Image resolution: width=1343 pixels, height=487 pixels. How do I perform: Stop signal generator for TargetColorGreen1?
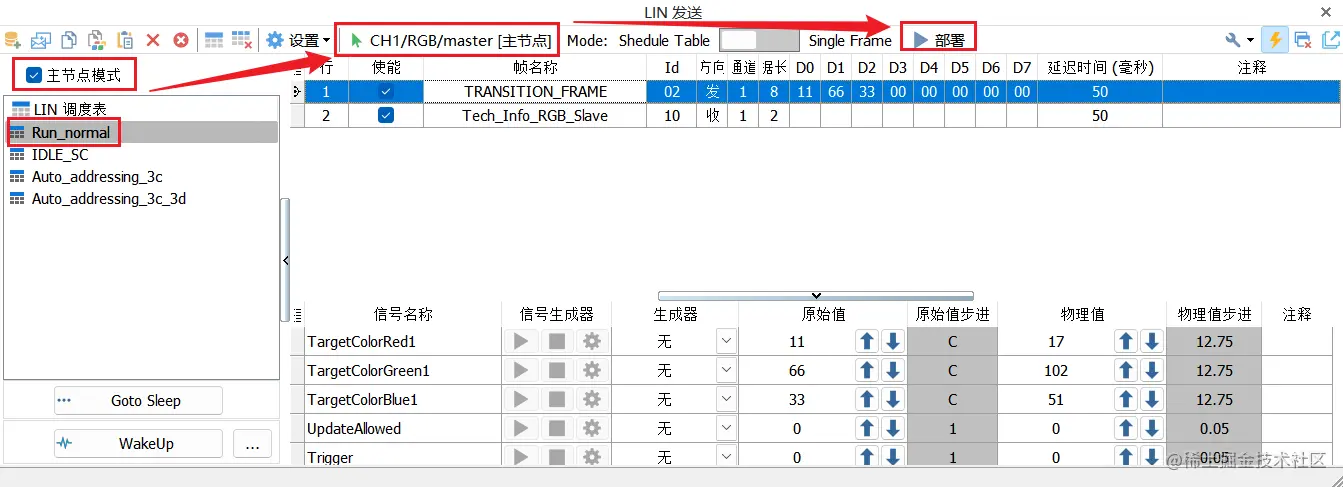(557, 370)
